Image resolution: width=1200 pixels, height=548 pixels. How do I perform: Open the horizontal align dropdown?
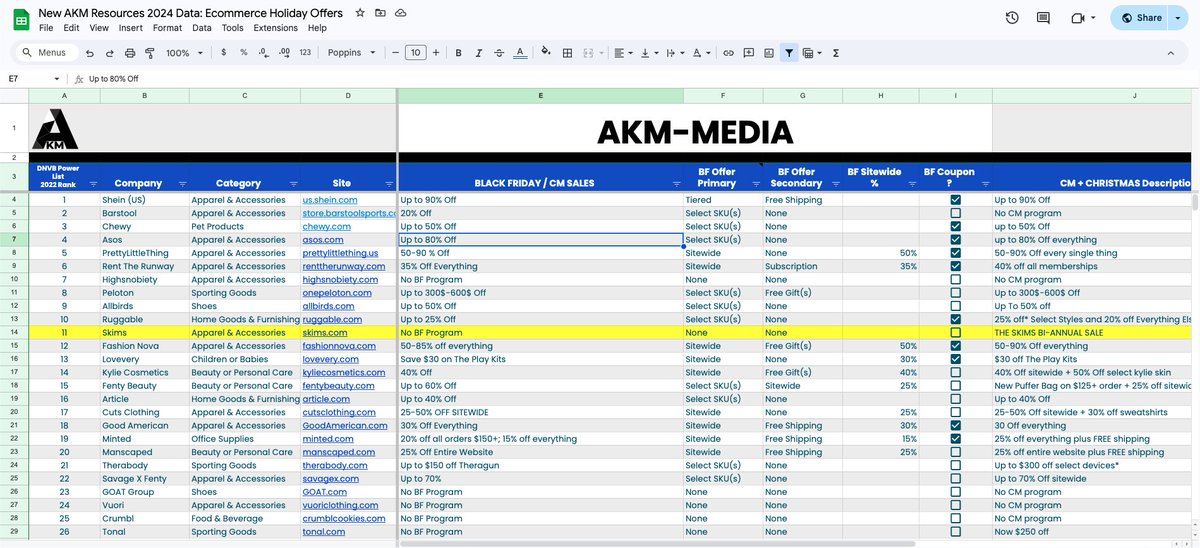622,52
